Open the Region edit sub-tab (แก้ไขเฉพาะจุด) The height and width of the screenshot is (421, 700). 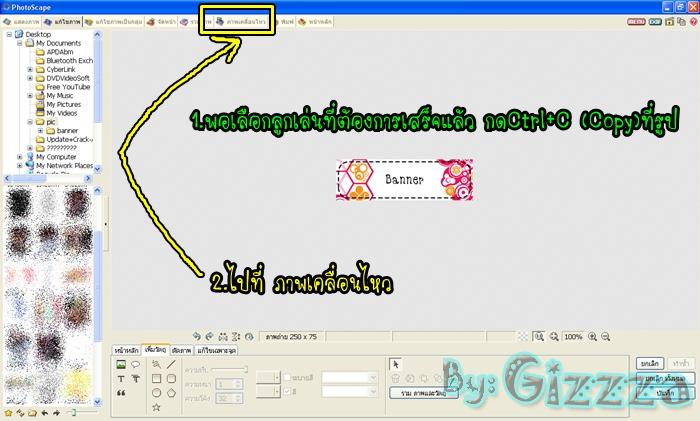[x=217, y=351]
